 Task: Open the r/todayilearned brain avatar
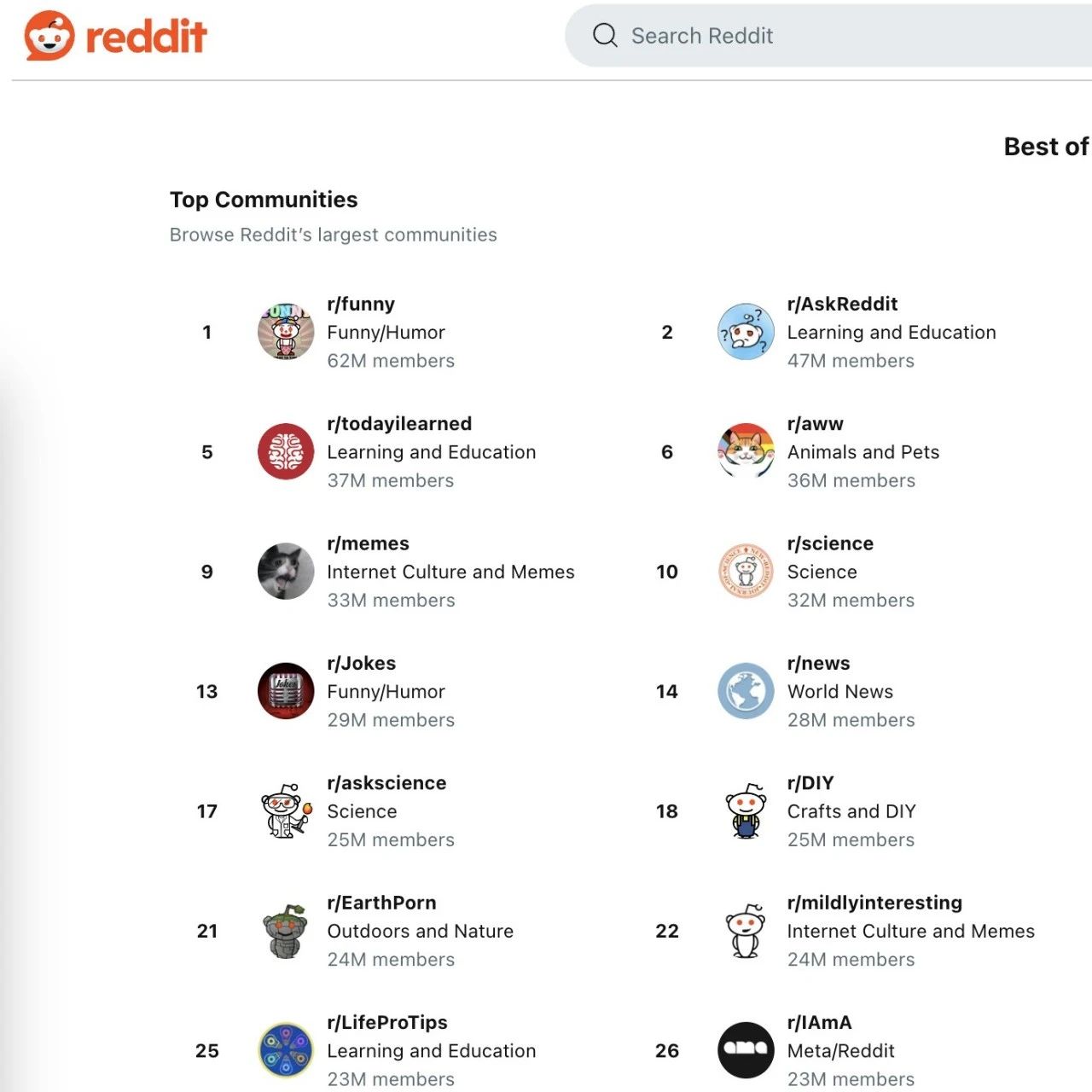tap(286, 451)
